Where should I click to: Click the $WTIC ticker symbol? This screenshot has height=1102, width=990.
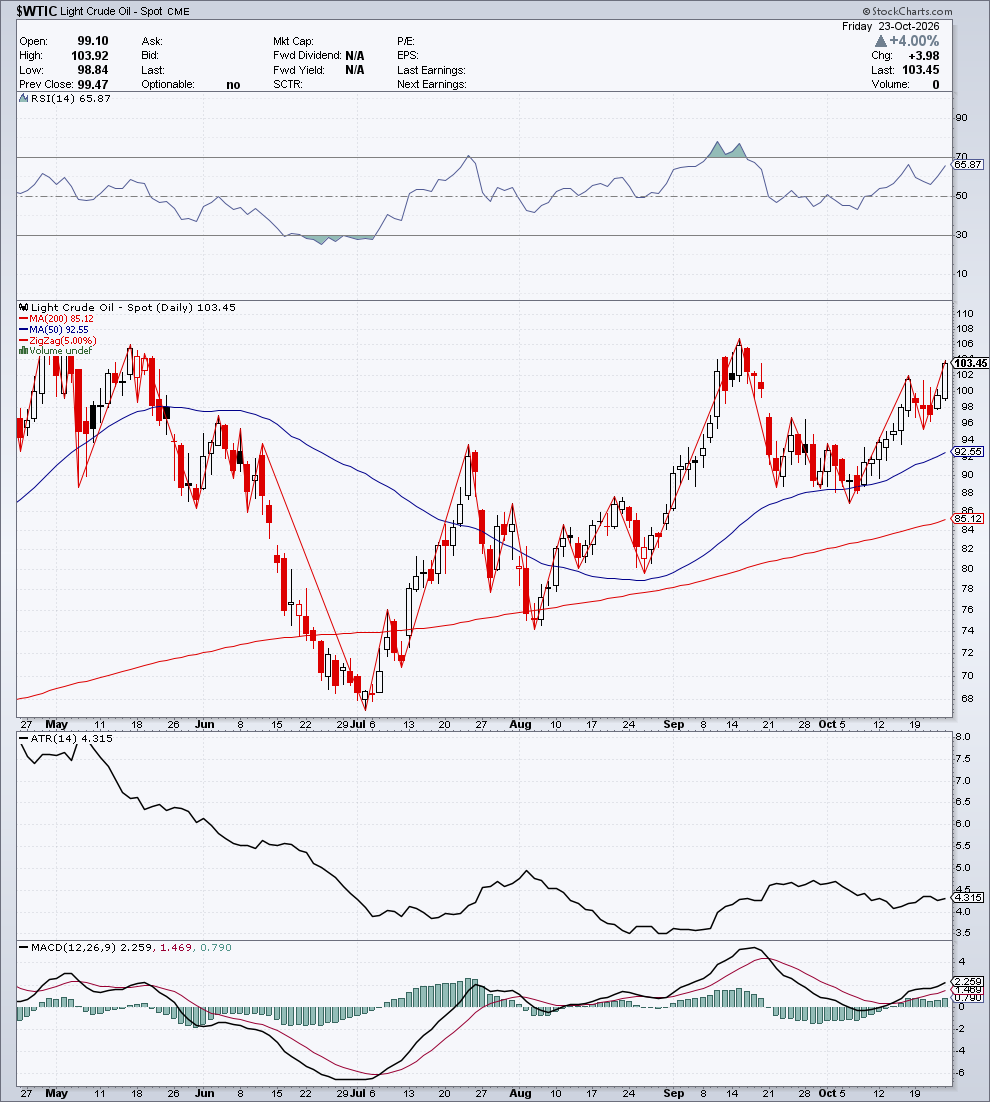37,11
